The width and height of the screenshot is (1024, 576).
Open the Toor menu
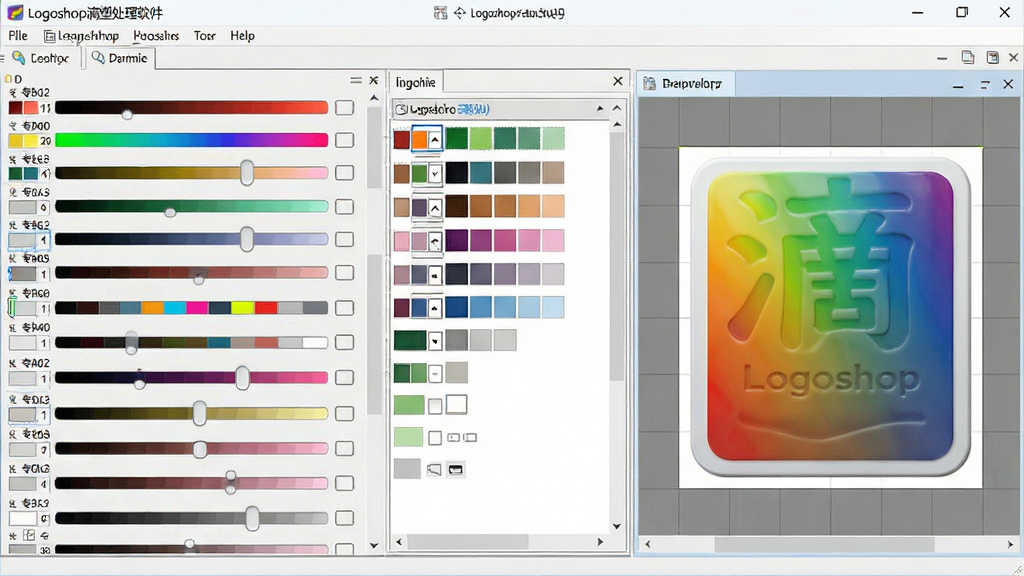coord(204,35)
